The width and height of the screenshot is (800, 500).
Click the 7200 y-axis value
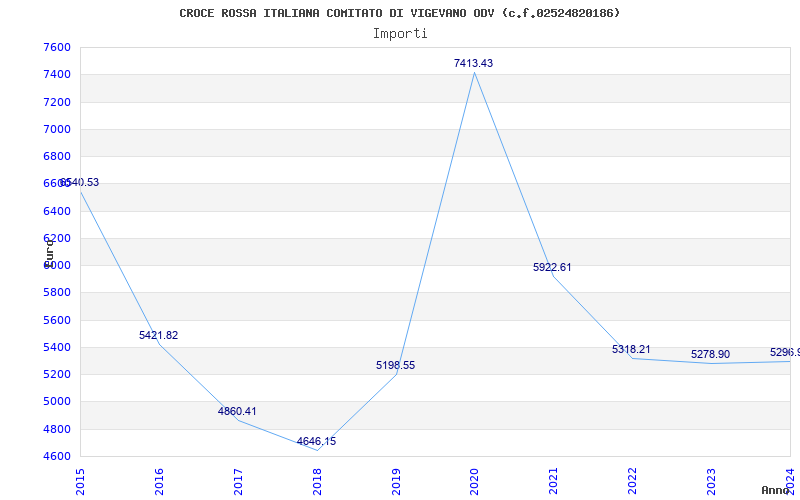pos(57,102)
